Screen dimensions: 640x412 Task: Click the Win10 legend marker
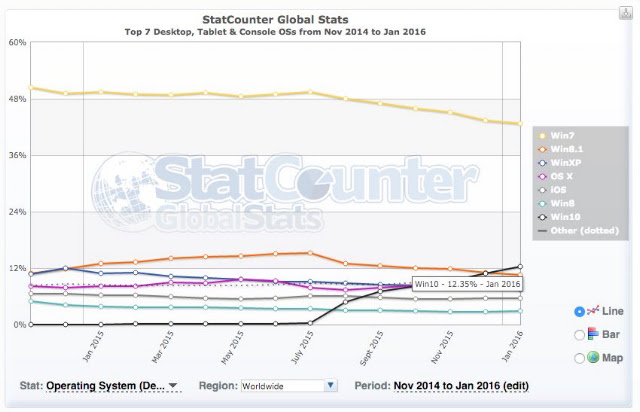tap(542, 217)
